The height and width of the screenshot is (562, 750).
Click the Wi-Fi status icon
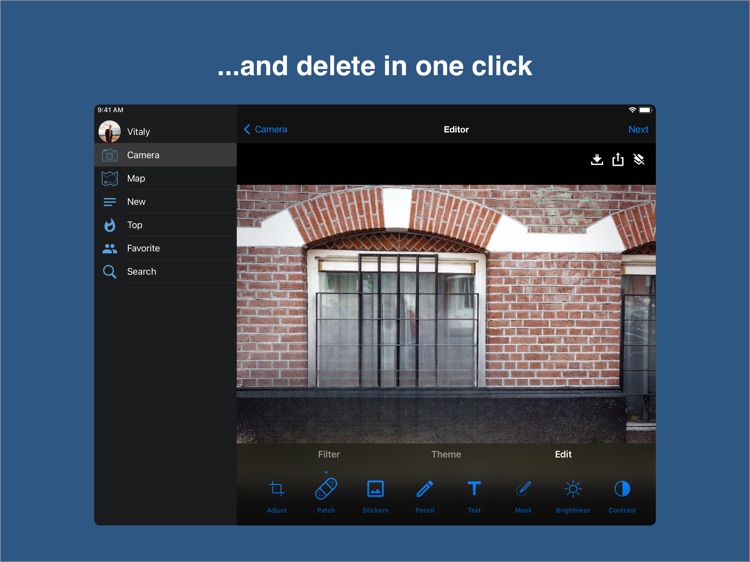pyautogui.click(x=632, y=110)
